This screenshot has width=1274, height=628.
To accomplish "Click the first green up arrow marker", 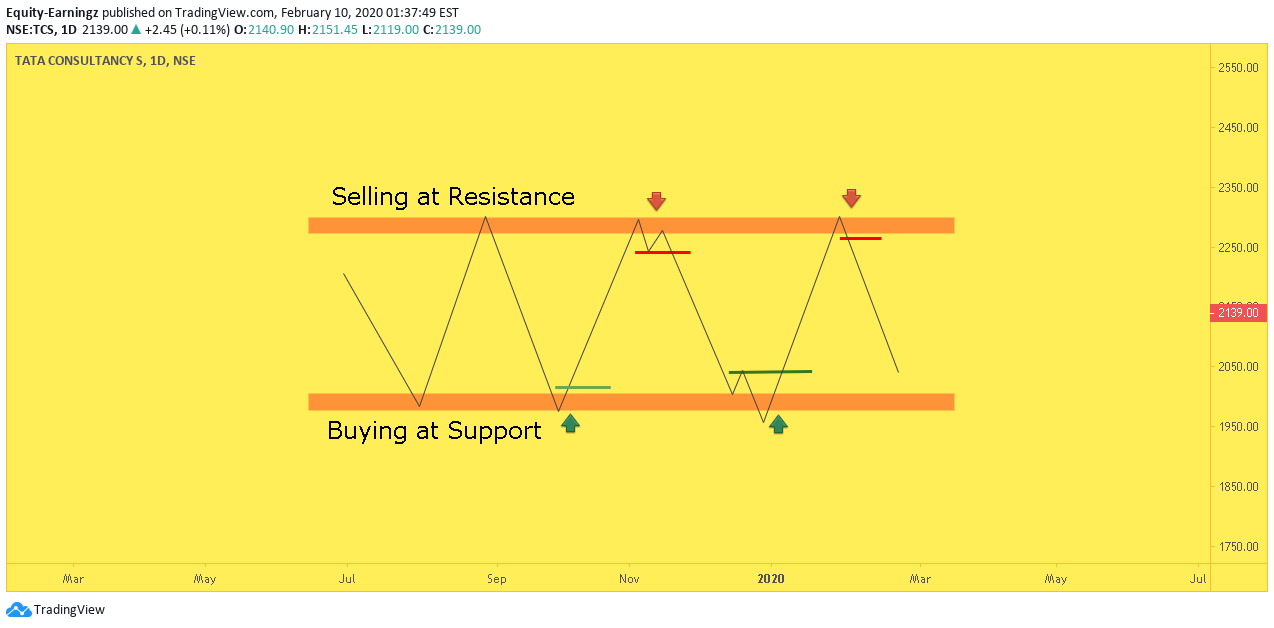I will click(x=570, y=423).
